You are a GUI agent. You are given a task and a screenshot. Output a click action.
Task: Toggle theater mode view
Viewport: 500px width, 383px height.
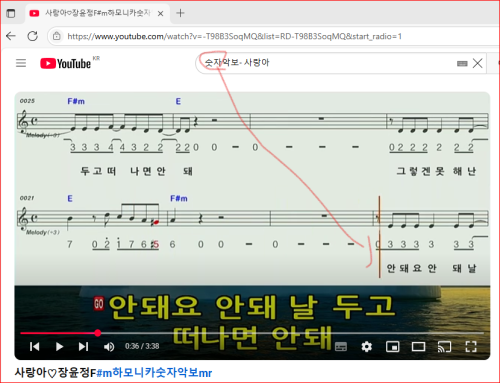click(x=418, y=347)
